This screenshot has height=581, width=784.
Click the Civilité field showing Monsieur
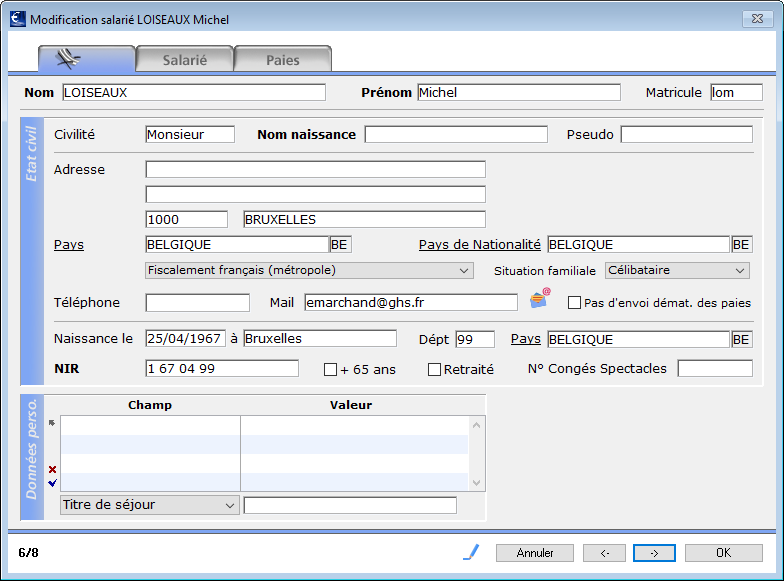tap(190, 134)
